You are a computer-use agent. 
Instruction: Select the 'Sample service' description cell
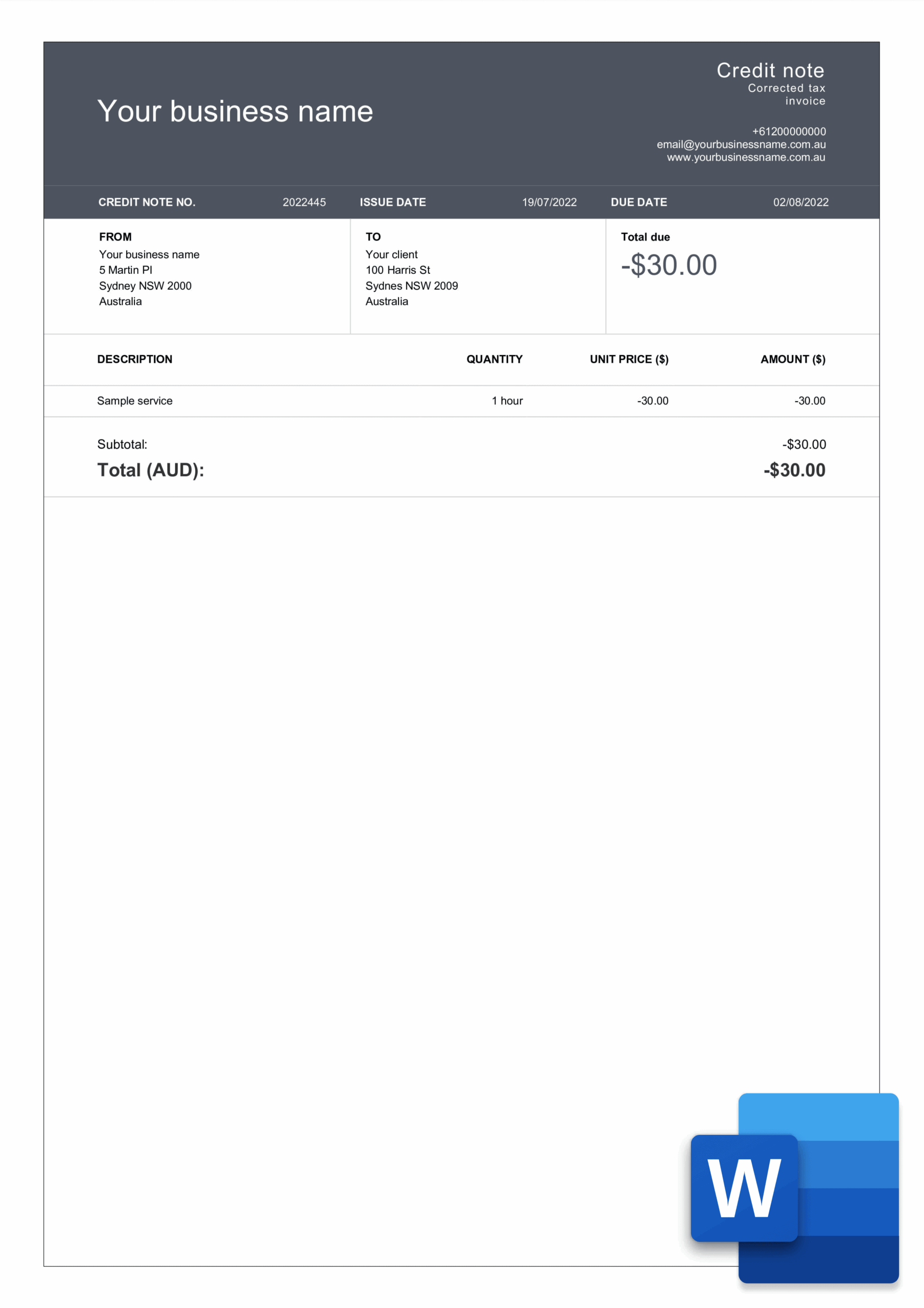(x=134, y=401)
